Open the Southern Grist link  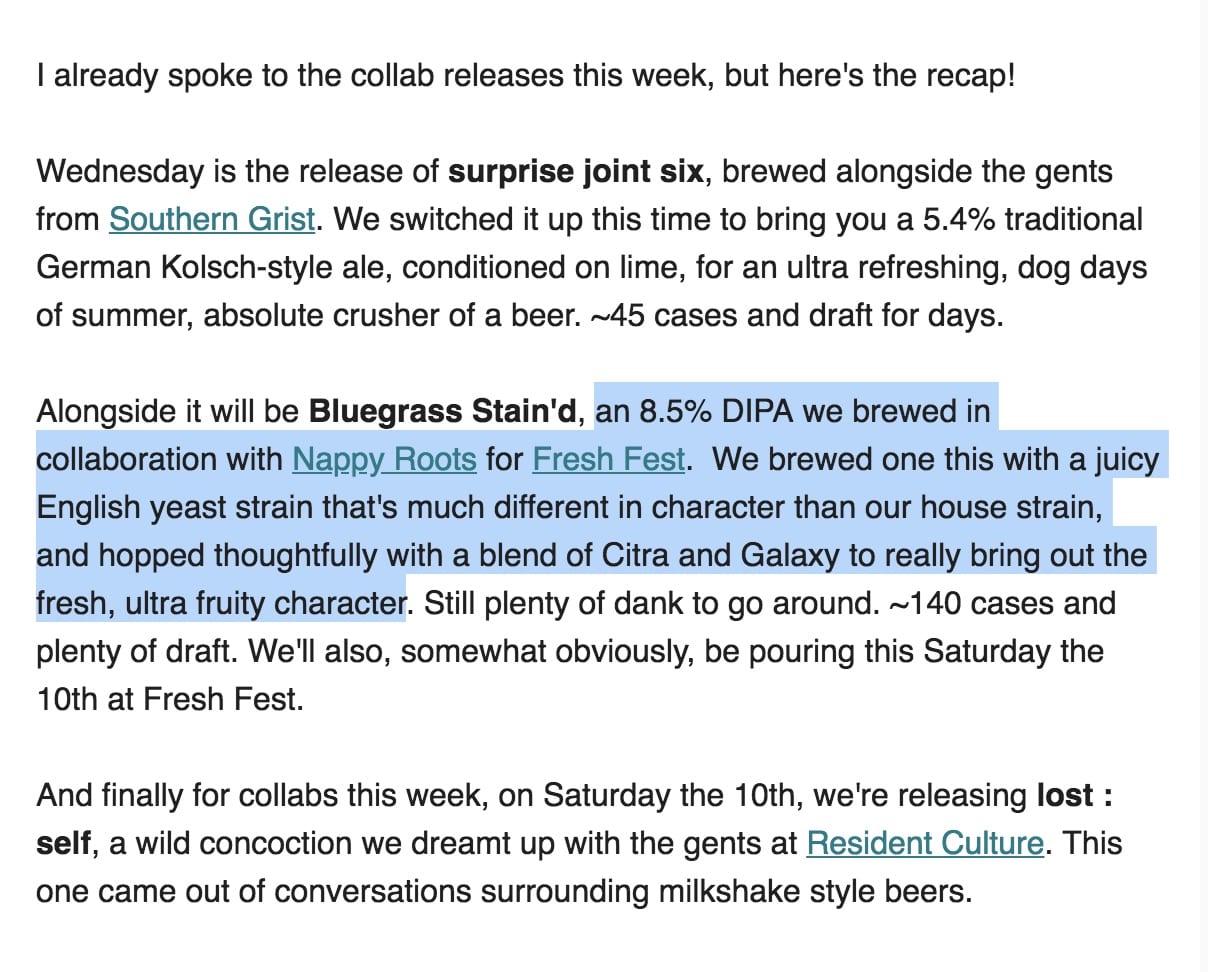pyautogui.click(x=212, y=219)
